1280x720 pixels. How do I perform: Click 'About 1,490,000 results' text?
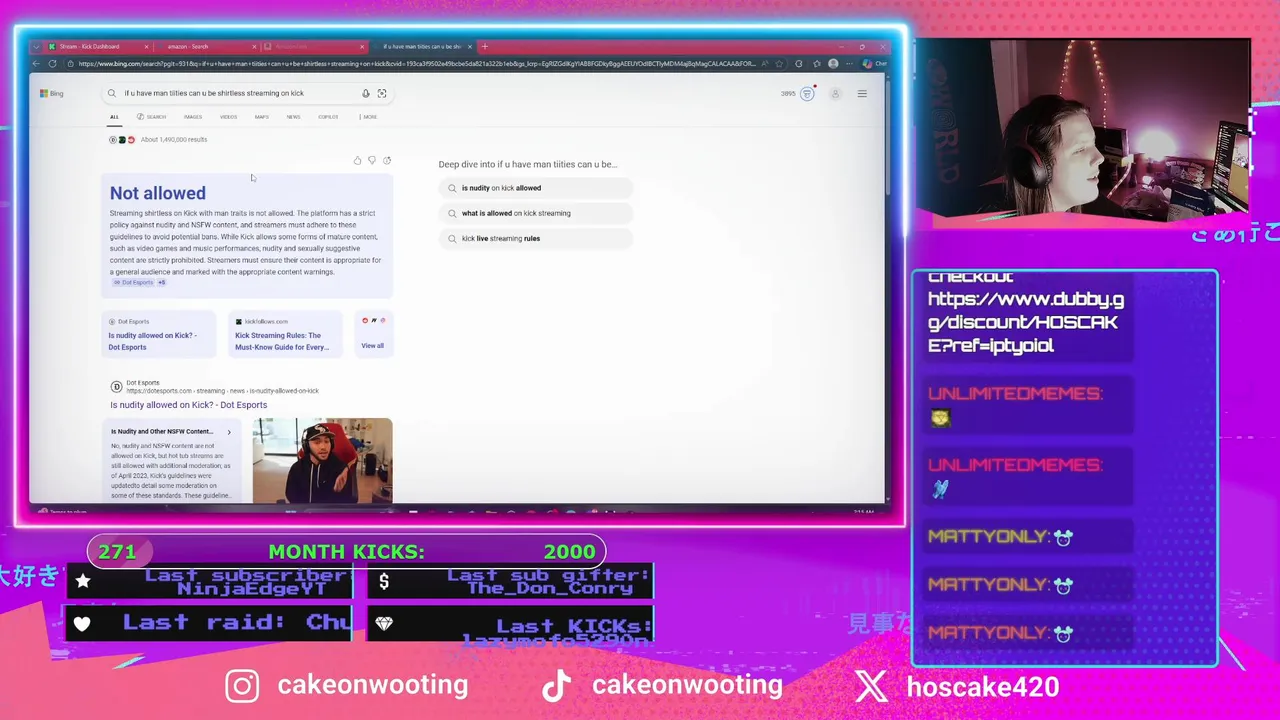point(174,140)
